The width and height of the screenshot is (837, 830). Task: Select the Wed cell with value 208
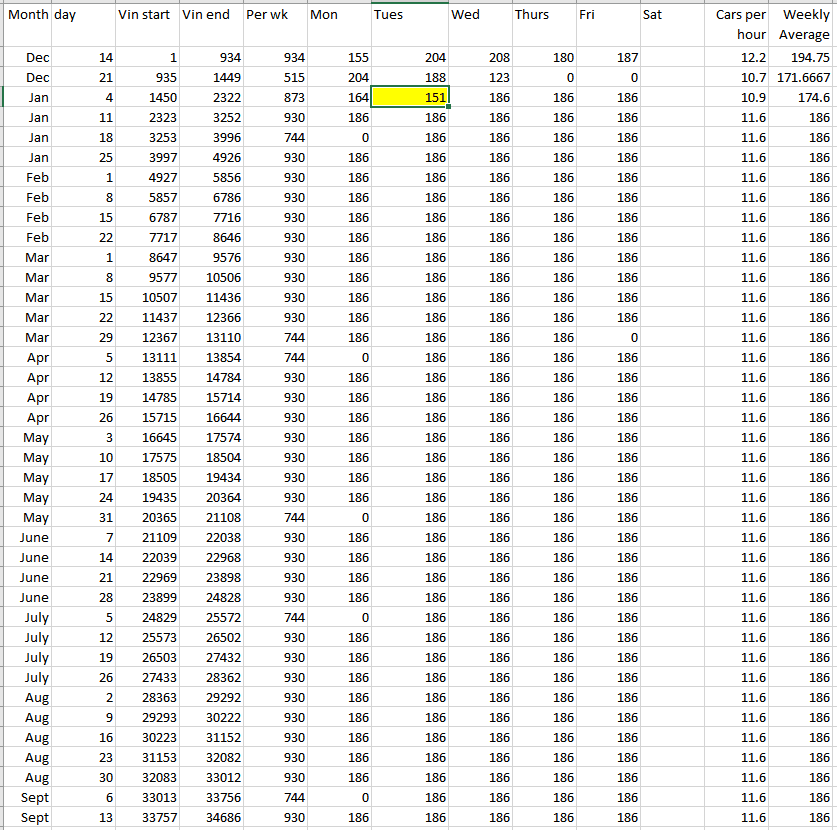click(480, 58)
